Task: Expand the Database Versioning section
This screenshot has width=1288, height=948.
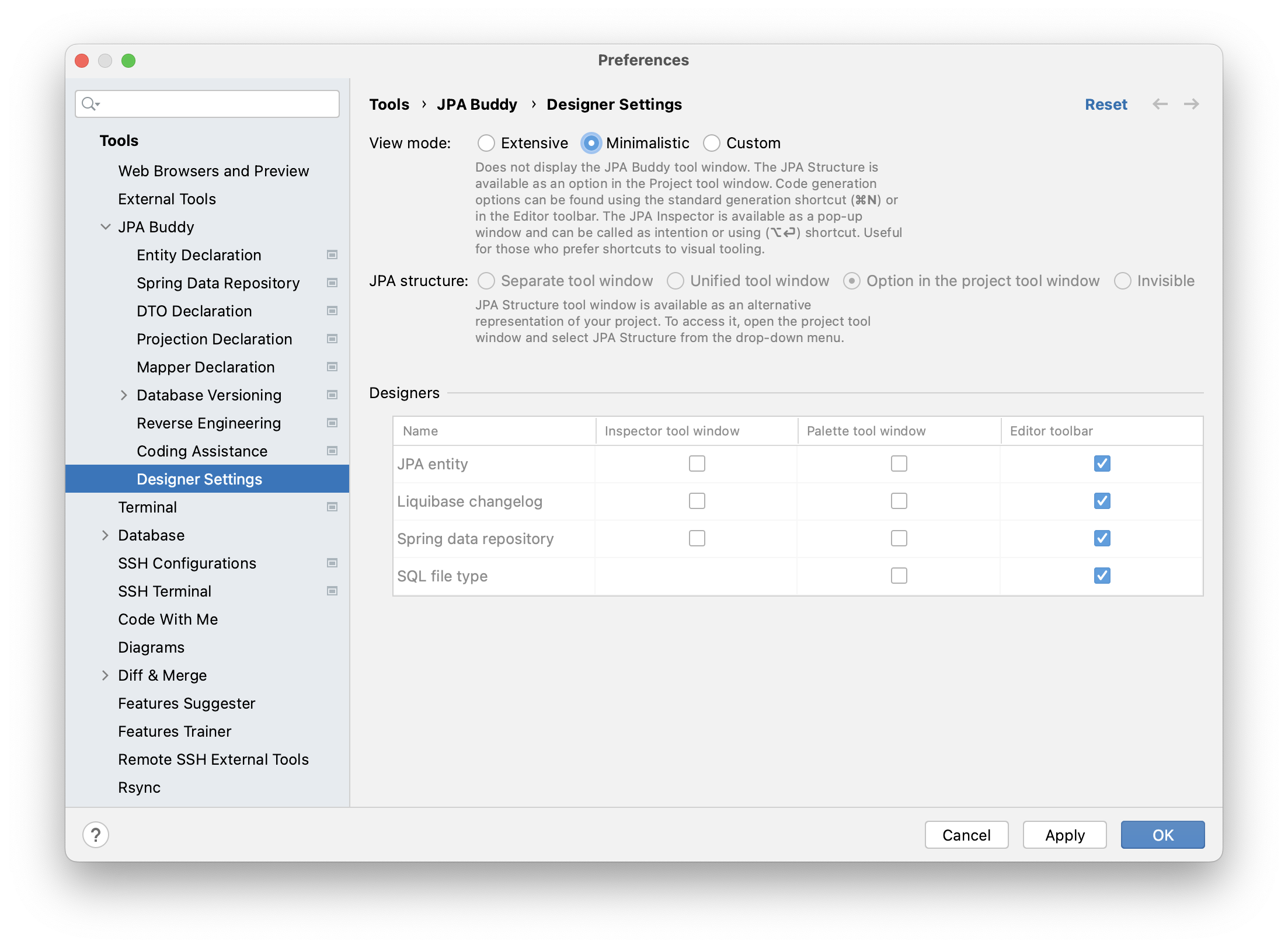Action: click(124, 395)
